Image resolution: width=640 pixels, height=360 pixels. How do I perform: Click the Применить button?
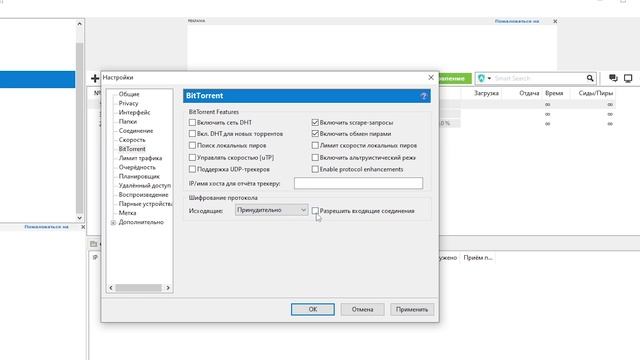412,309
